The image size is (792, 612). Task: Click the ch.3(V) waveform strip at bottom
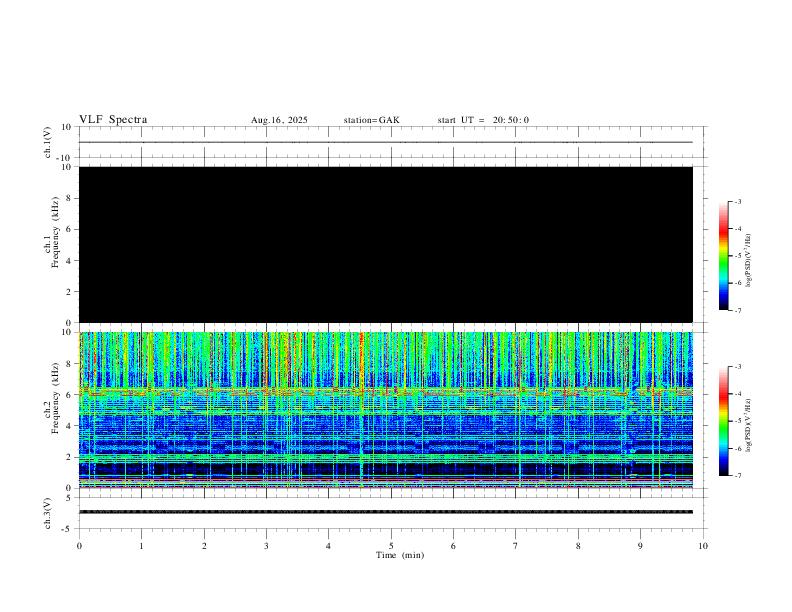point(385,512)
